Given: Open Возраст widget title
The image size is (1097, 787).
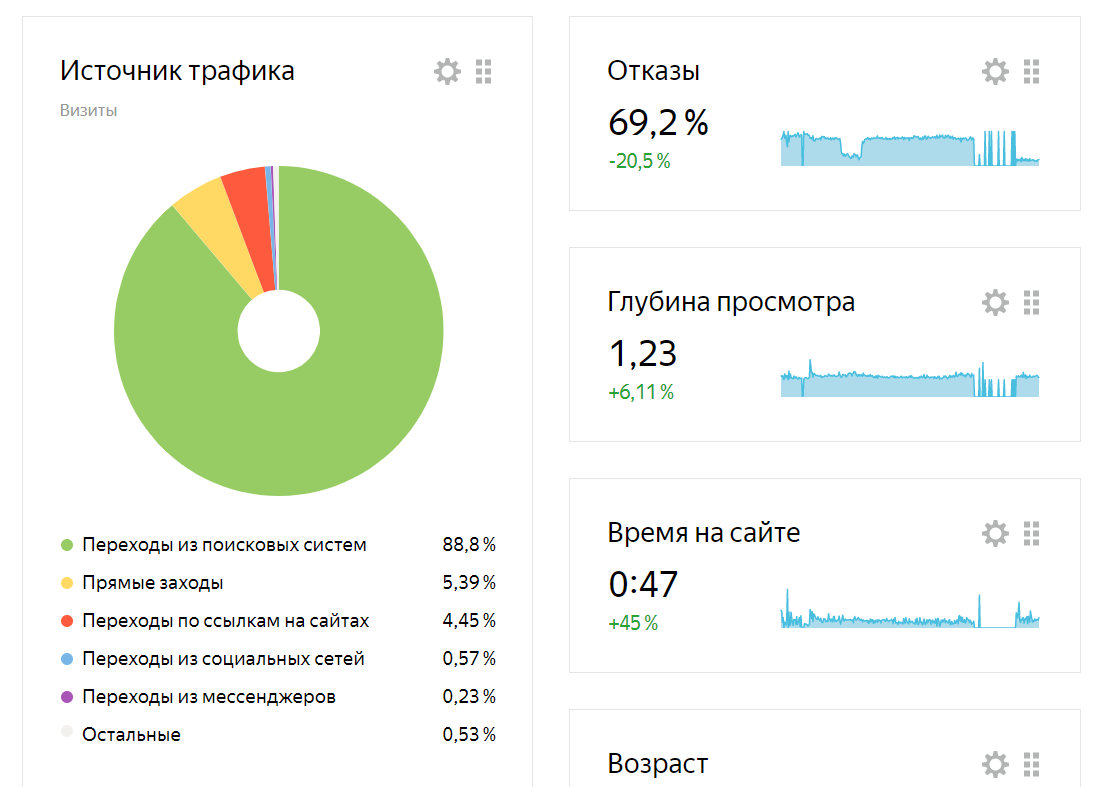Looking at the screenshot, I should pyautogui.click(x=658, y=764).
